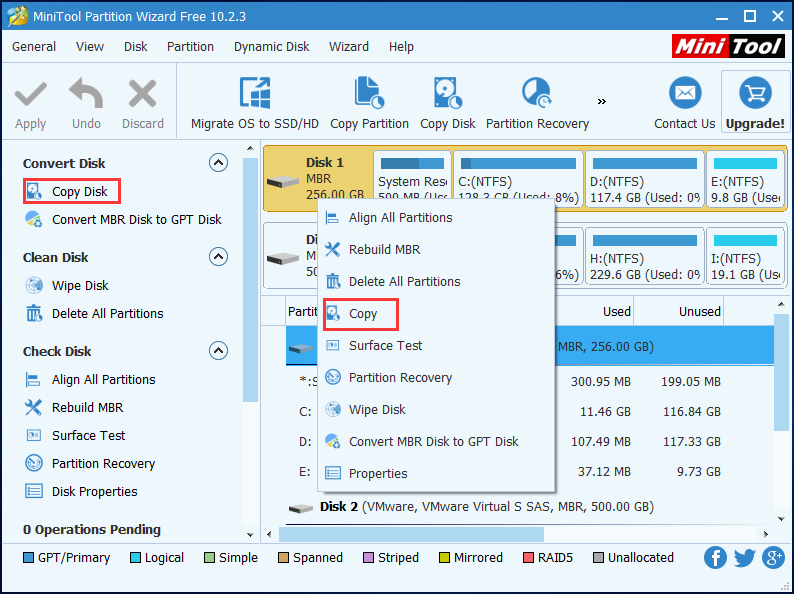794x594 pixels.
Task: Select E:(NTFS) partition block
Action: (x=745, y=178)
